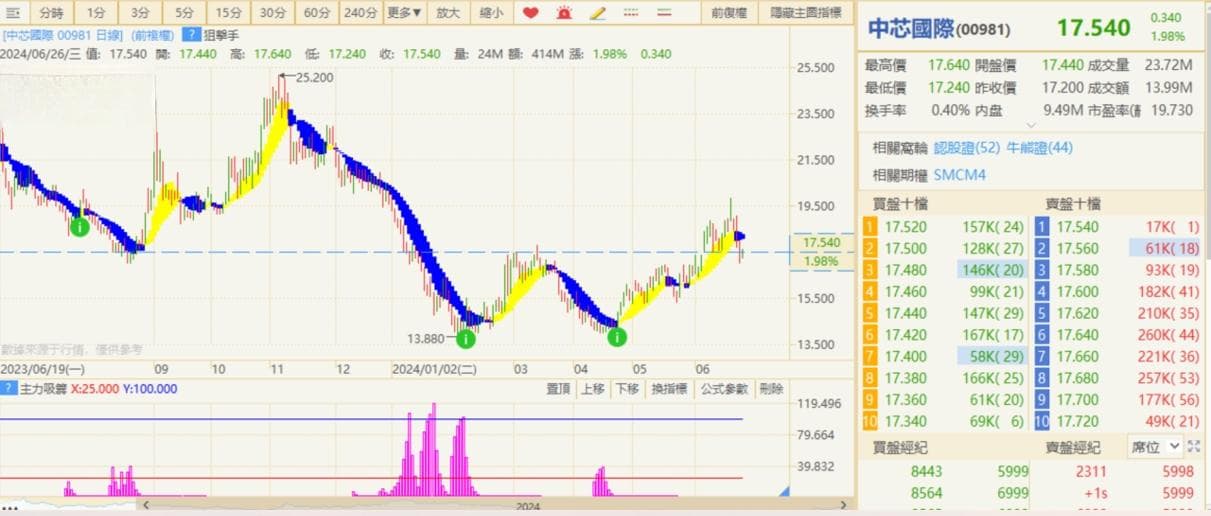1211x516 pixels.
Task: Move indicator panel down with 下移
Action: [x=626, y=389]
